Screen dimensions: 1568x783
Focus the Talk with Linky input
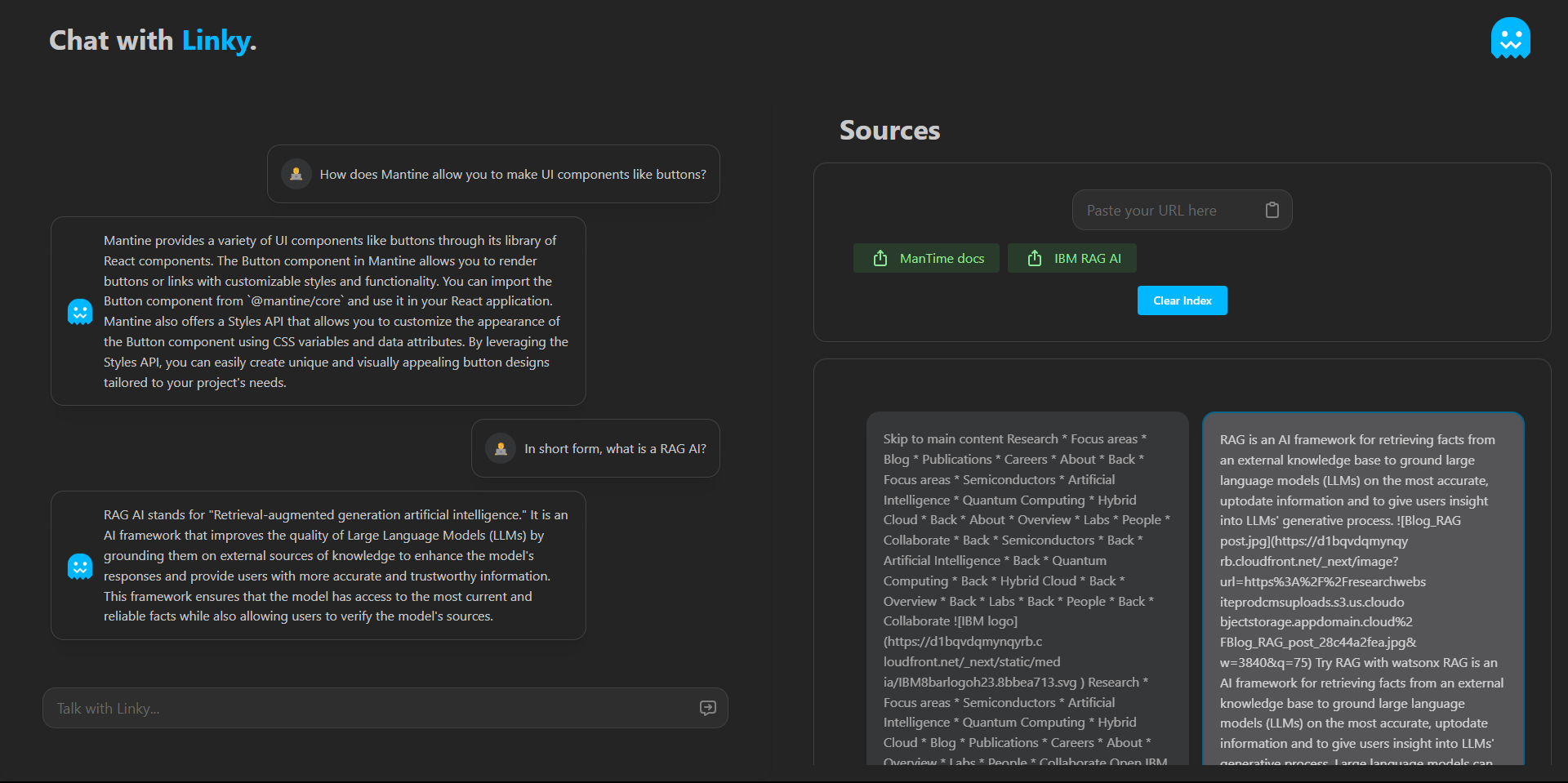click(367, 708)
